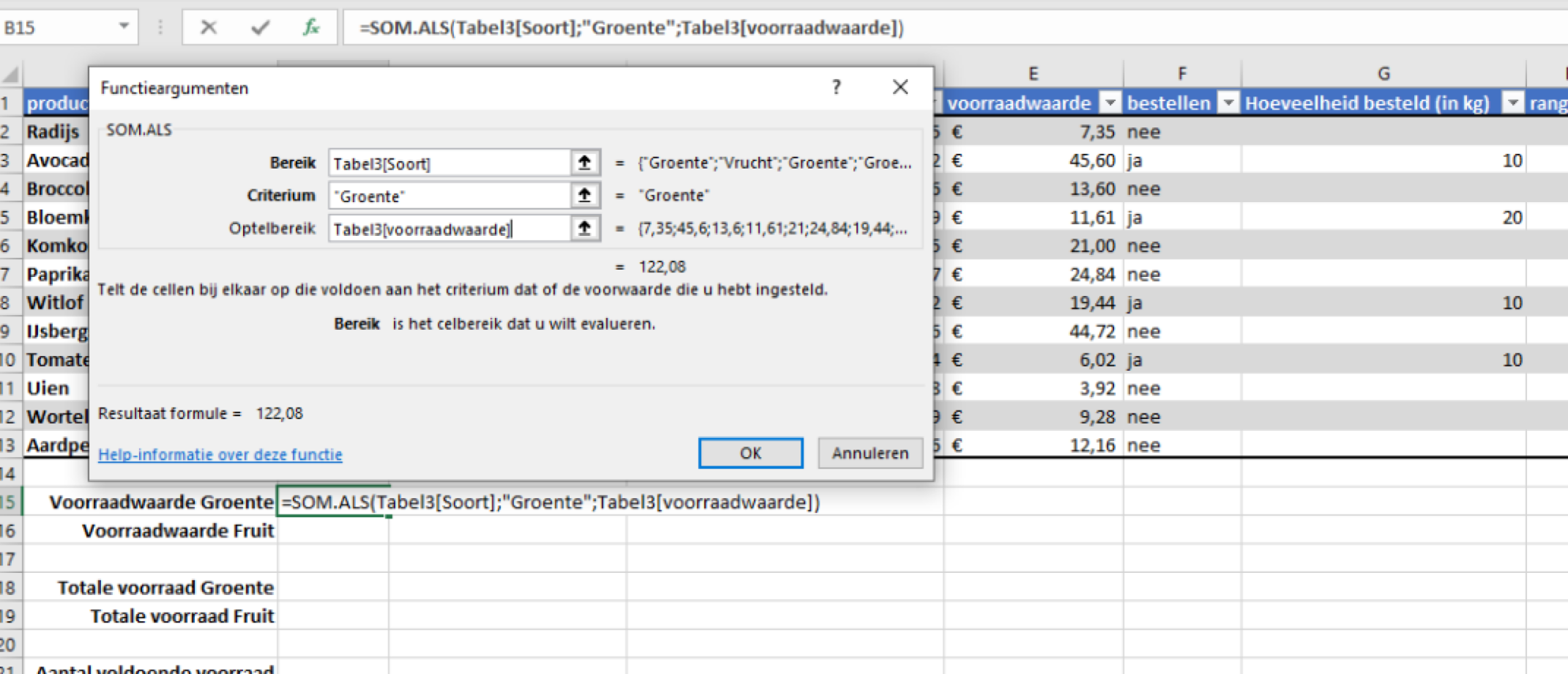Open Help-informatie over deze functie link

pos(220,455)
